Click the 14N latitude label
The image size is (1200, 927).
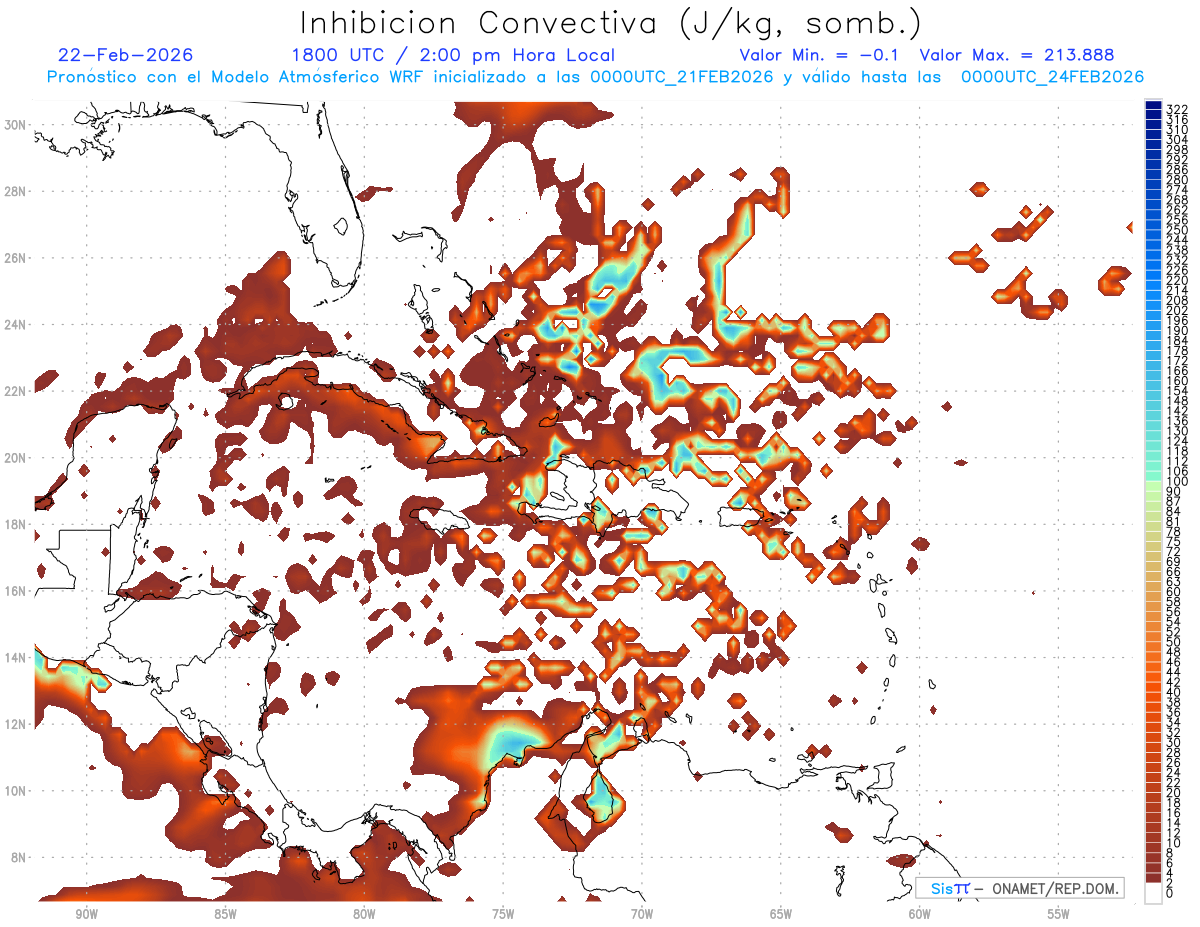pos(17,658)
